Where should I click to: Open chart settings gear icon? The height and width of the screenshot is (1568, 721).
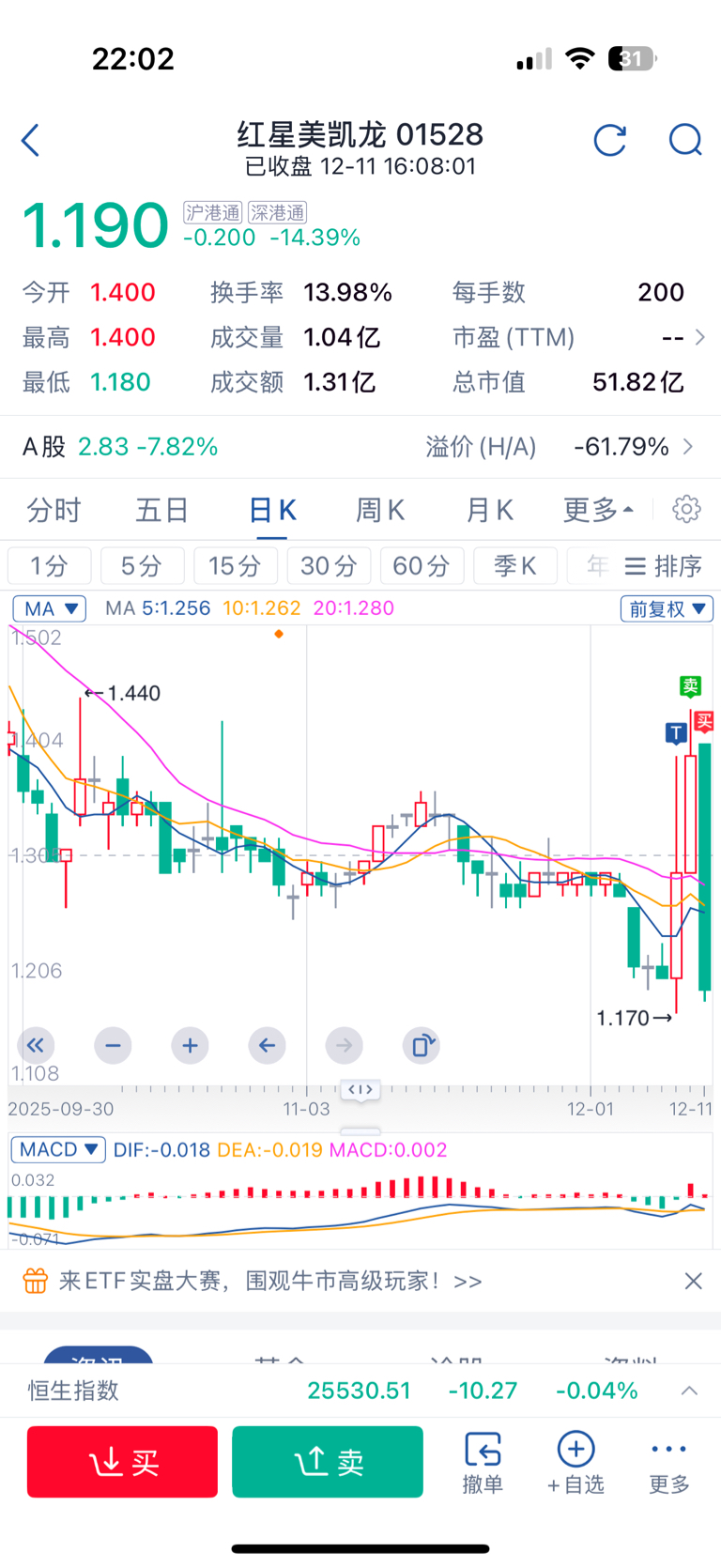pos(686,509)
